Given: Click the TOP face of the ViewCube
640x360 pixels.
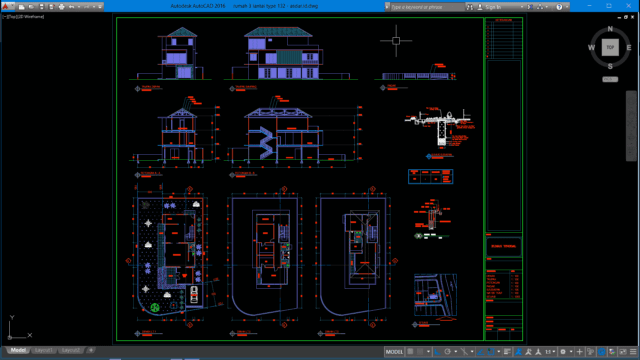Looking at the screenshot, I should coord(610,47).
